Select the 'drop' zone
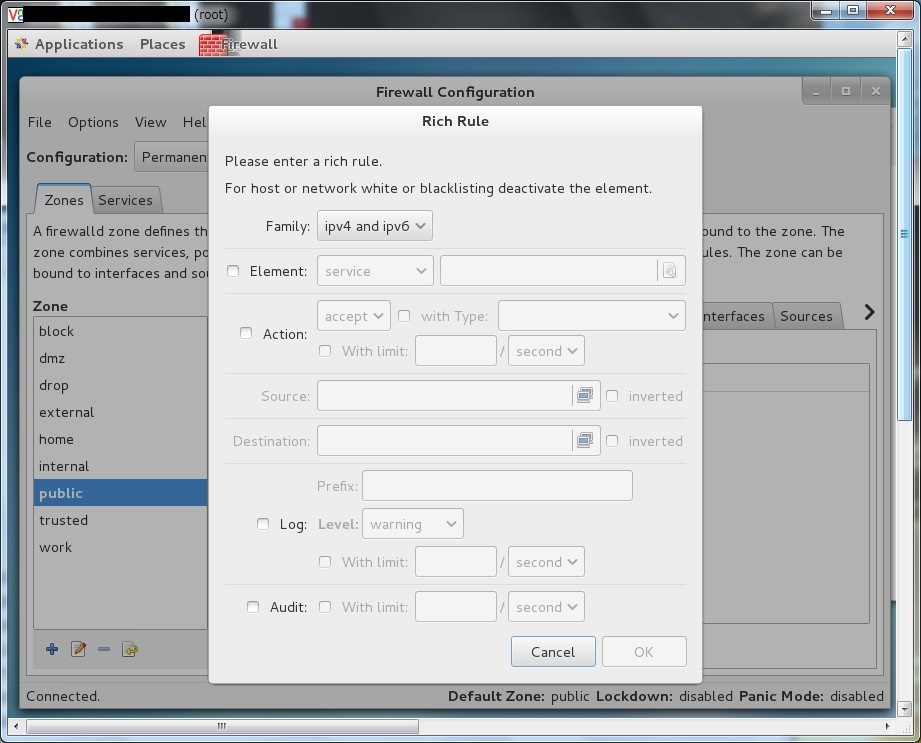Screen dimensions: 921x743 tap(120, 385)
